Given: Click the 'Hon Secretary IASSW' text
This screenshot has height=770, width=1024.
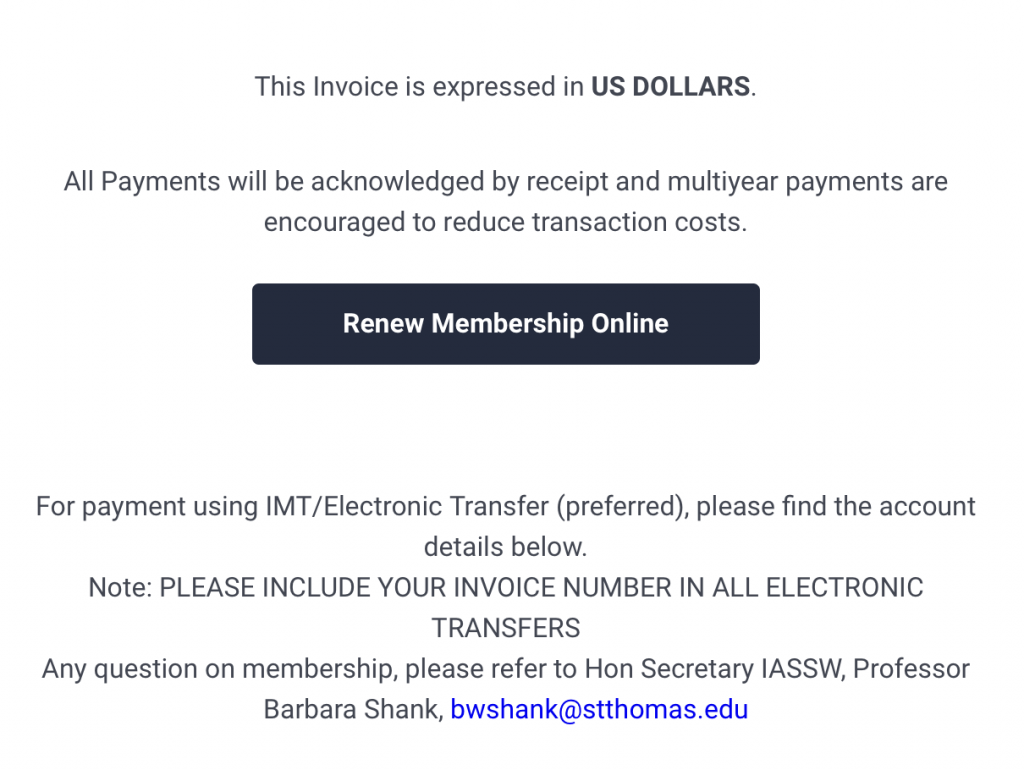Looking at the screenshot, I should coord(714,669).
